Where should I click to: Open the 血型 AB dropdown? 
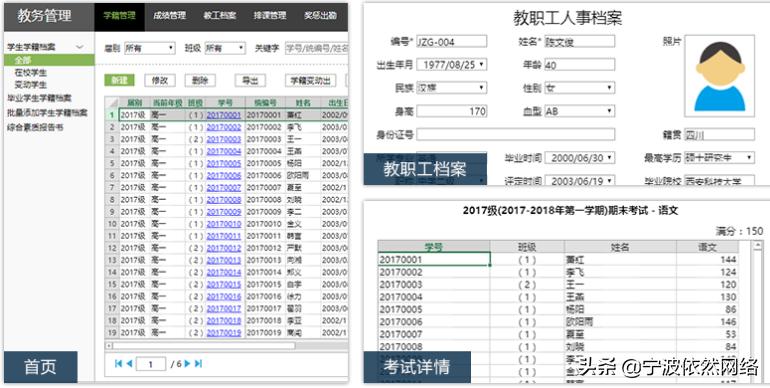click(579, 111)
